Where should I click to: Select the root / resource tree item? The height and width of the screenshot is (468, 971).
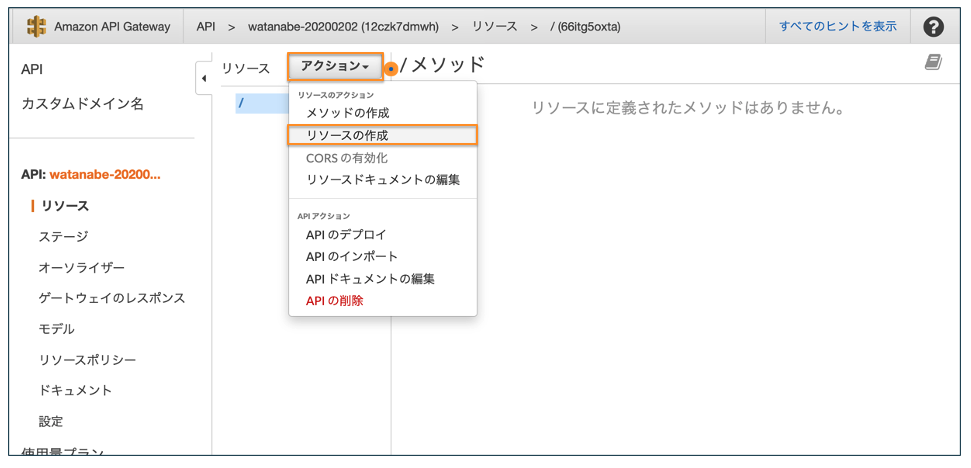tap(263, 103)
